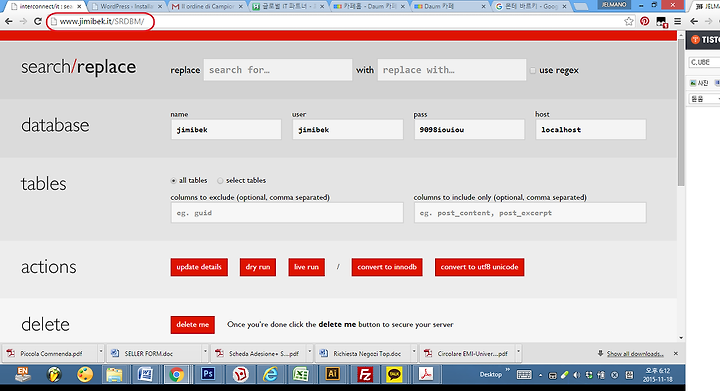Open Show all downloads link
Image resolution: width=720 pixels, height=391 pixels.
coord(635,353)
